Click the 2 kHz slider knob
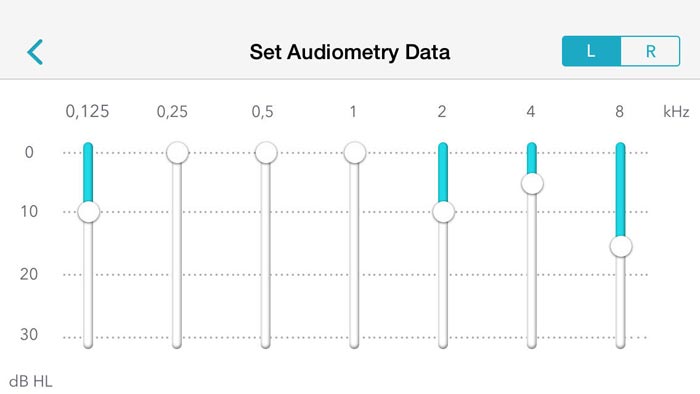This screenshot has width=700, height=394. pos(443,212)
